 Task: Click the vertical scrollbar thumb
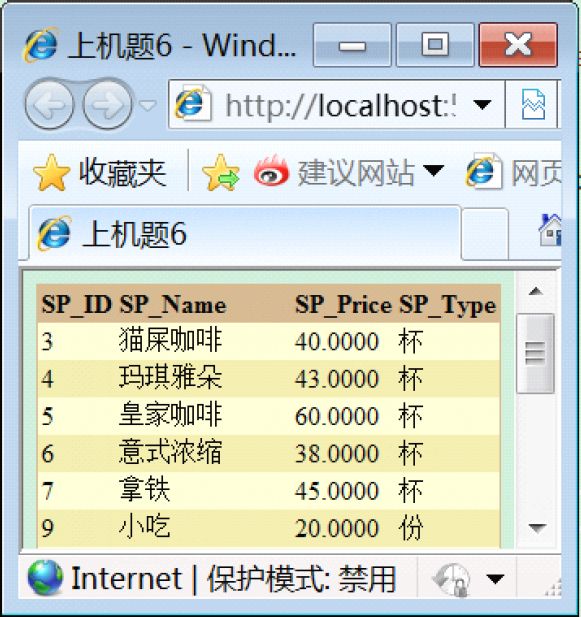535,353
